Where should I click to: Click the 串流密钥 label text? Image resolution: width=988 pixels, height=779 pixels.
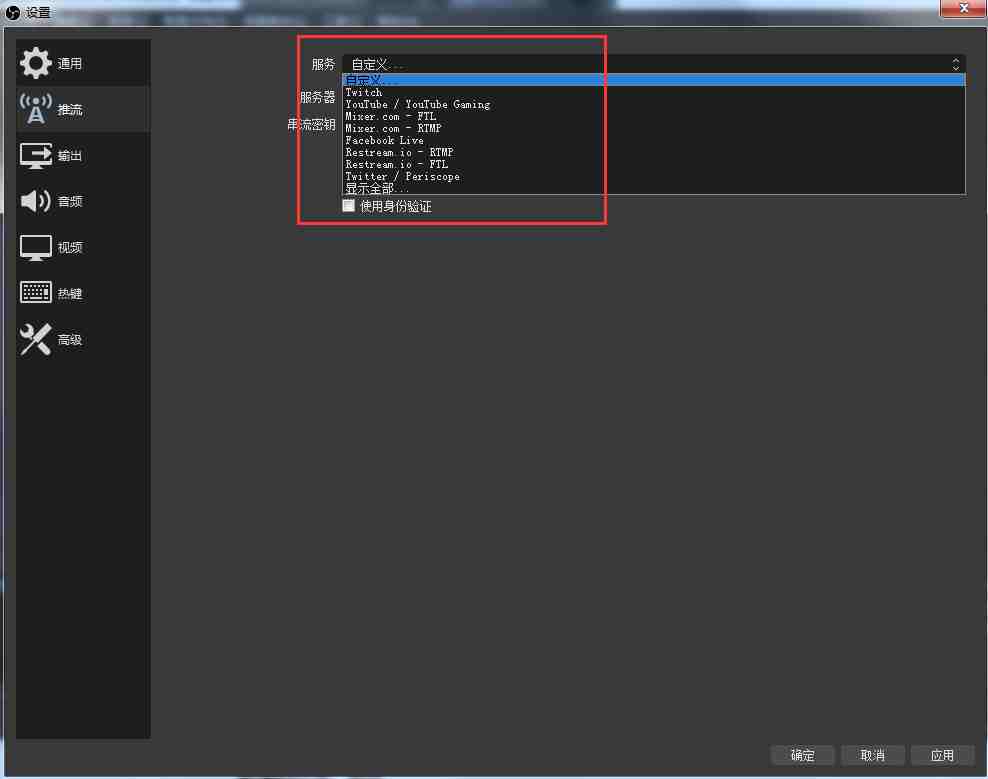[x=311, y=124]
